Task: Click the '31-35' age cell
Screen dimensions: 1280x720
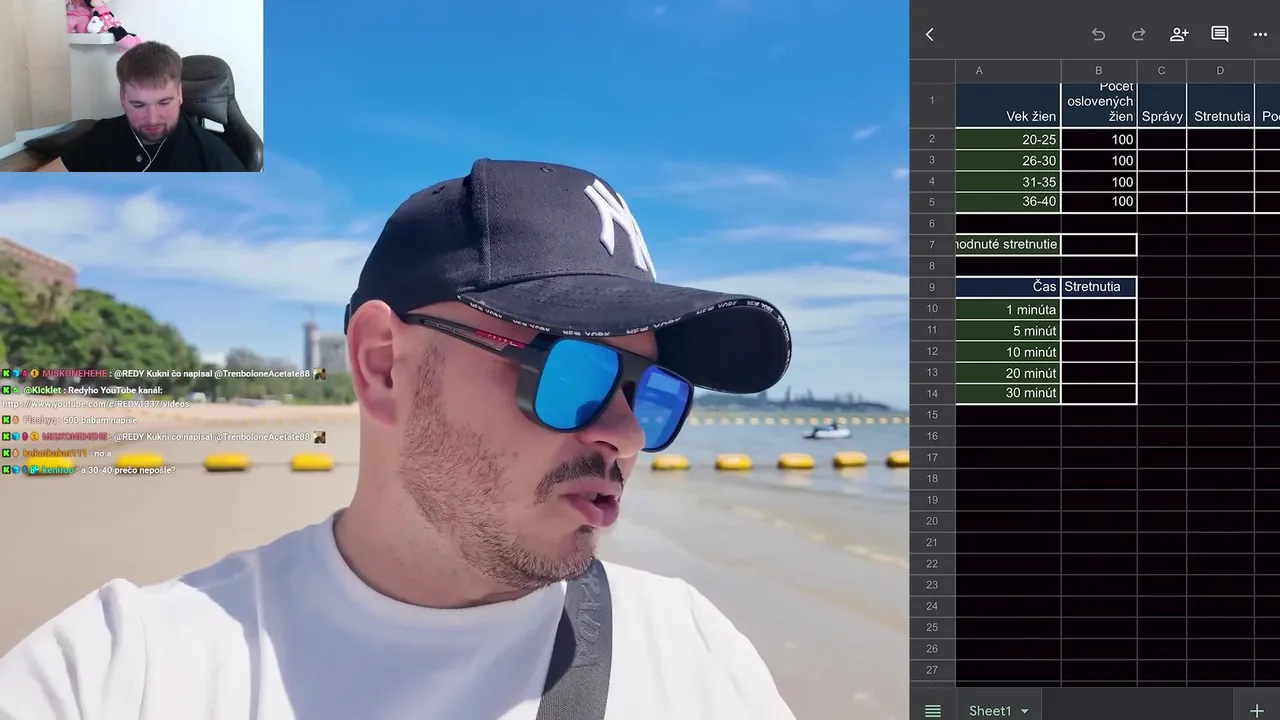Action: (1008, 181)
